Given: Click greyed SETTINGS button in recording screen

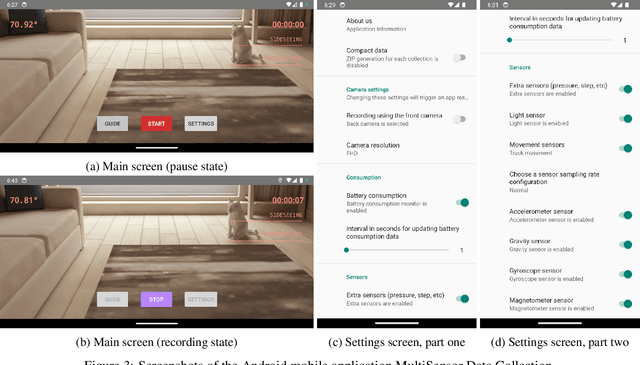Looking at the screenshot, I should coord(201,299).
